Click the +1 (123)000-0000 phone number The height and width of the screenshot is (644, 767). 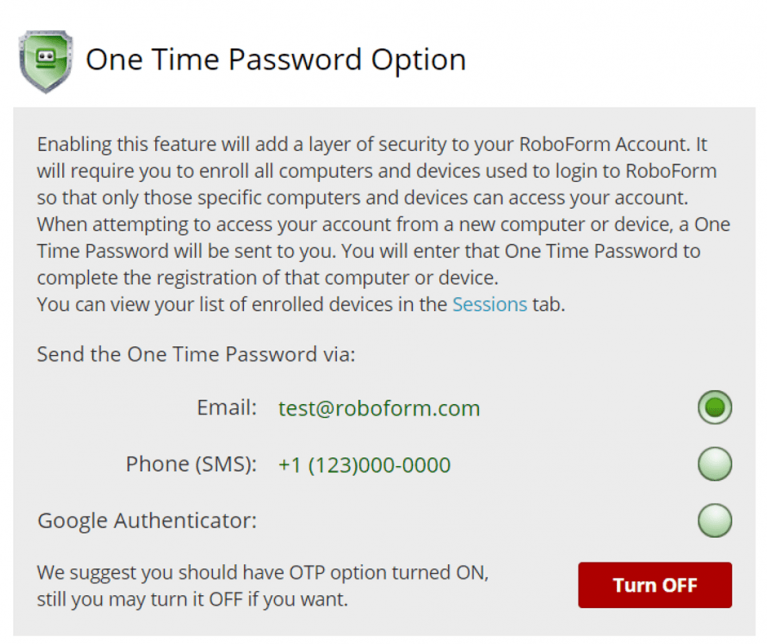[x=364, y=465]
